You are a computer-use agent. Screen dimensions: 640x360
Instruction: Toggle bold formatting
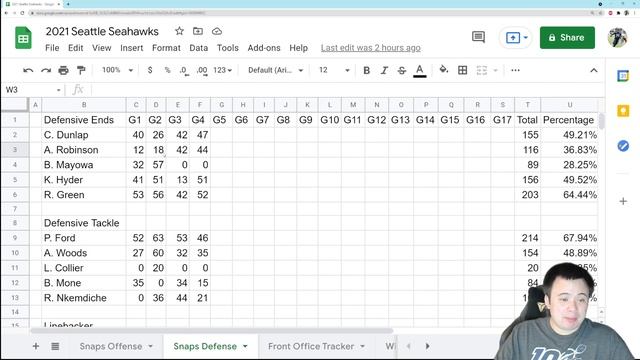(367, 70)
